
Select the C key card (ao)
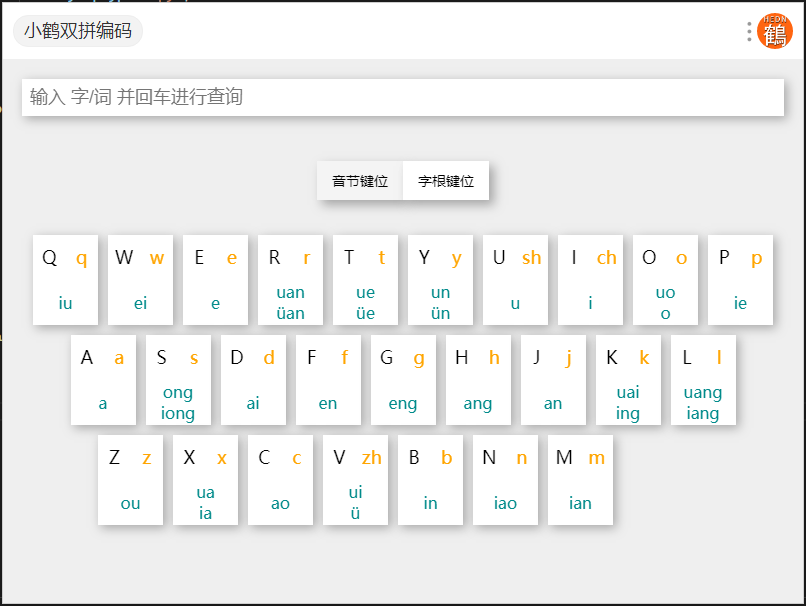tap(281, 480)
